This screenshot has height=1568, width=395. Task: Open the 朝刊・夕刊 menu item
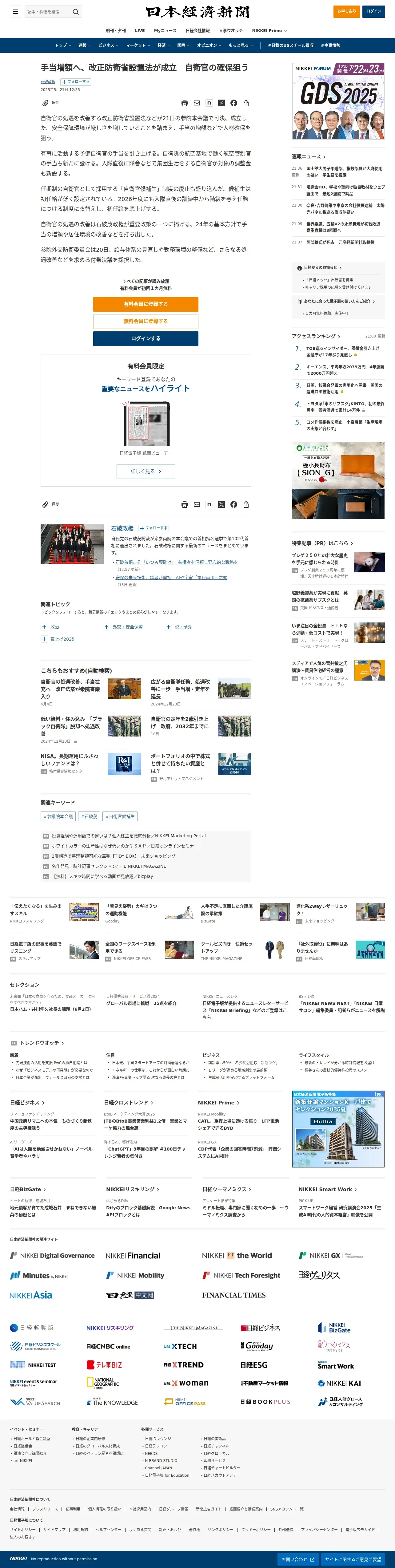pyautogui.click(x=116, y=30)
